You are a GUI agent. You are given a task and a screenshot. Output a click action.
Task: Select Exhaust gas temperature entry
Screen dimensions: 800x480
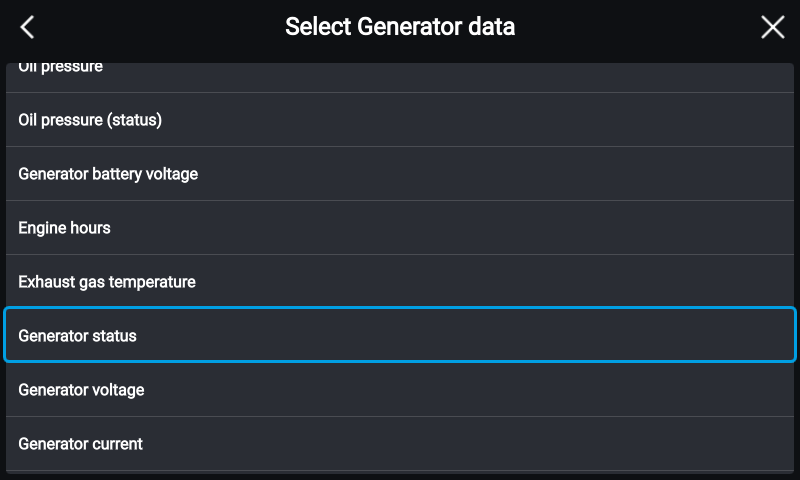click(x=400, y=282)
